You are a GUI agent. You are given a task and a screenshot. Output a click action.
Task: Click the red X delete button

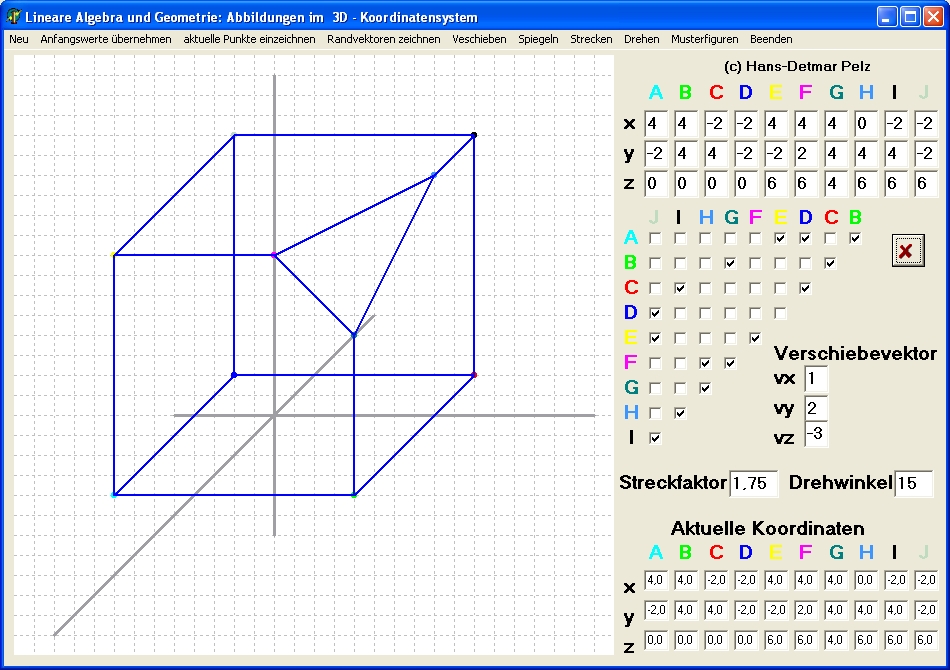pyautogui.click(x=905, y=251)
